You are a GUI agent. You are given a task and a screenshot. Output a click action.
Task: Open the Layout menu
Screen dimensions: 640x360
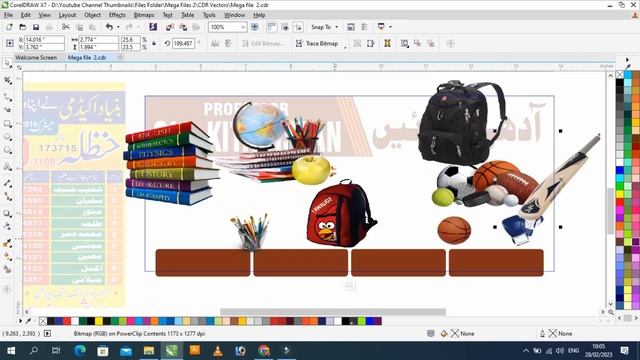67,15
